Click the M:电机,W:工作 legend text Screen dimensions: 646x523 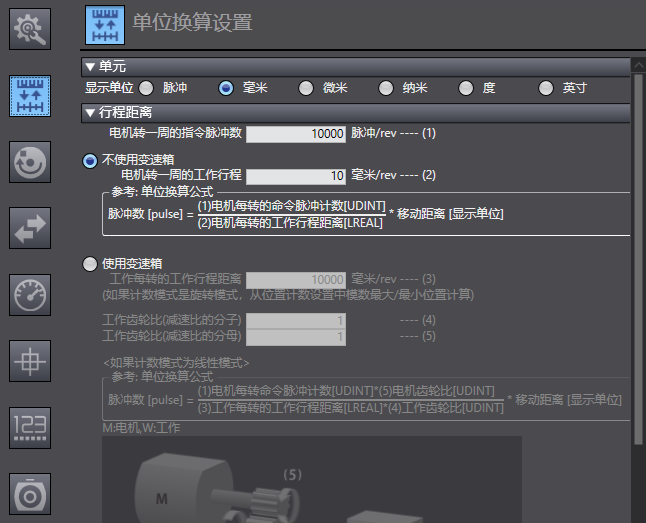pyautogui.click(x=141, y=428)
